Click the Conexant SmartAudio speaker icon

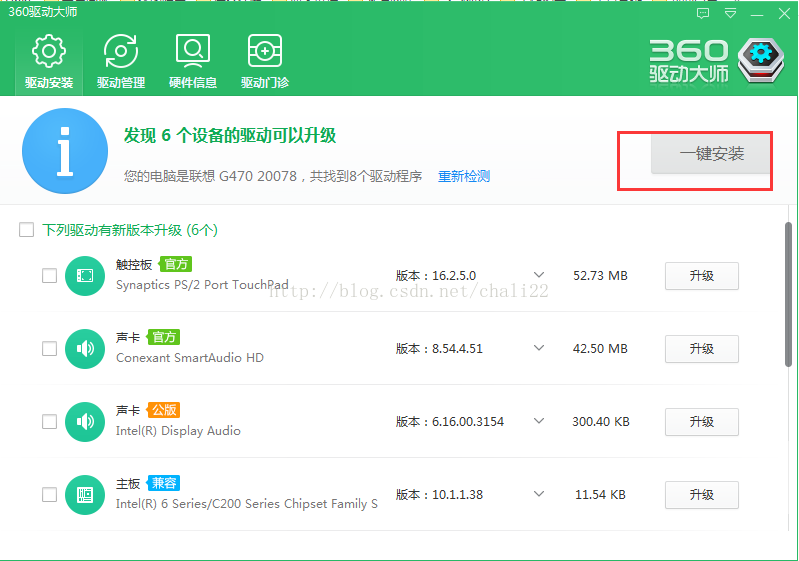click(x=85, y=349)
